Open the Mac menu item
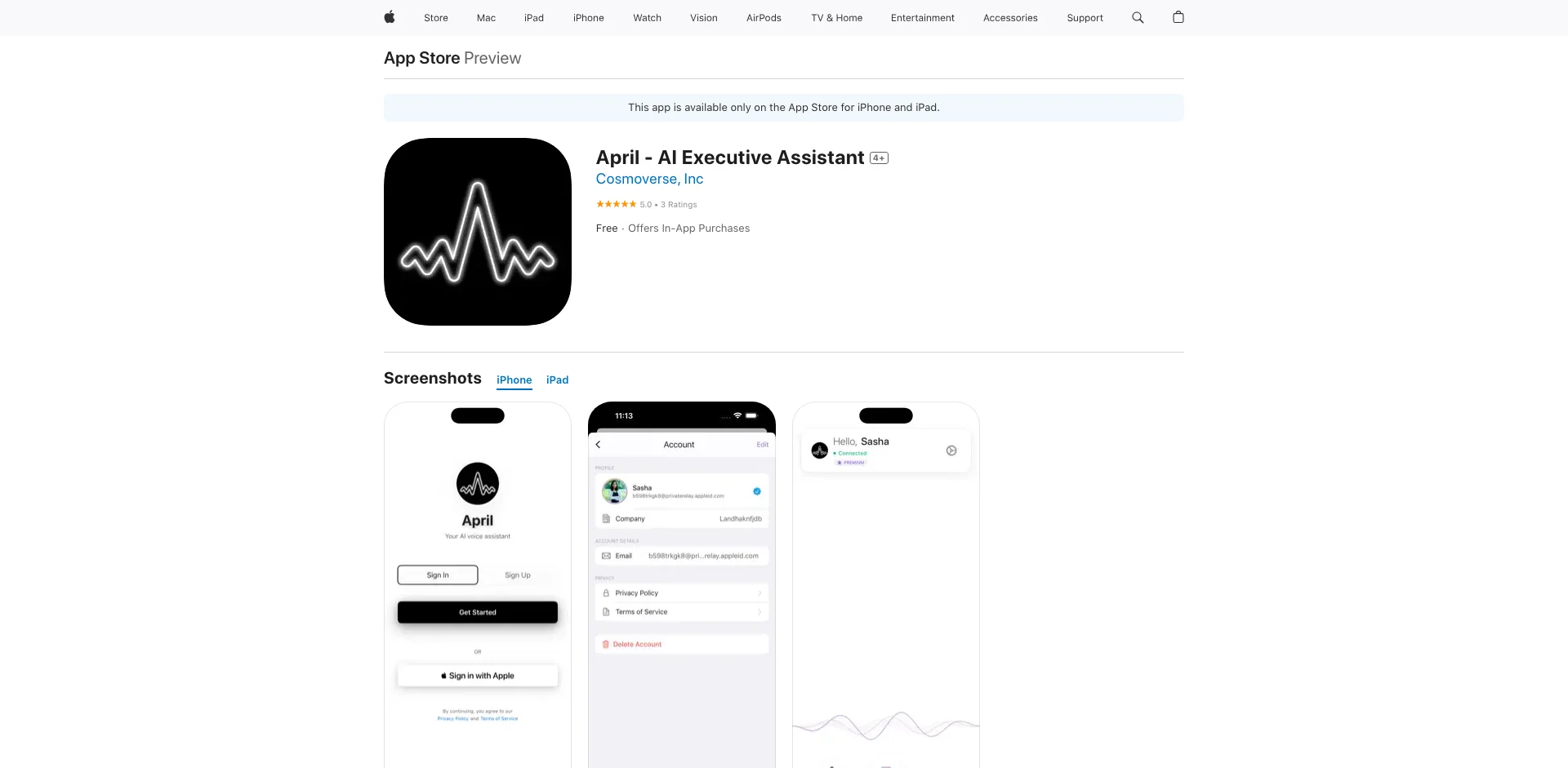 click(x=486, y=18)
